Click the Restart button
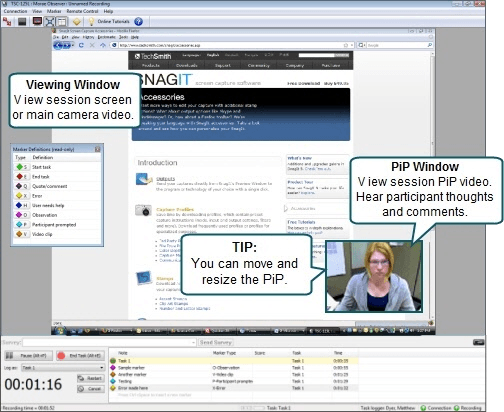 (91, 378)
